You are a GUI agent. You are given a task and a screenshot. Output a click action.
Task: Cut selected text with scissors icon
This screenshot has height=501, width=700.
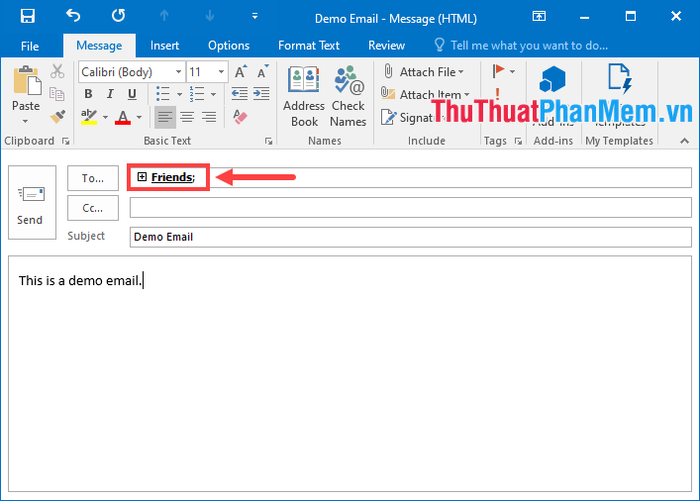click(57, 72)
